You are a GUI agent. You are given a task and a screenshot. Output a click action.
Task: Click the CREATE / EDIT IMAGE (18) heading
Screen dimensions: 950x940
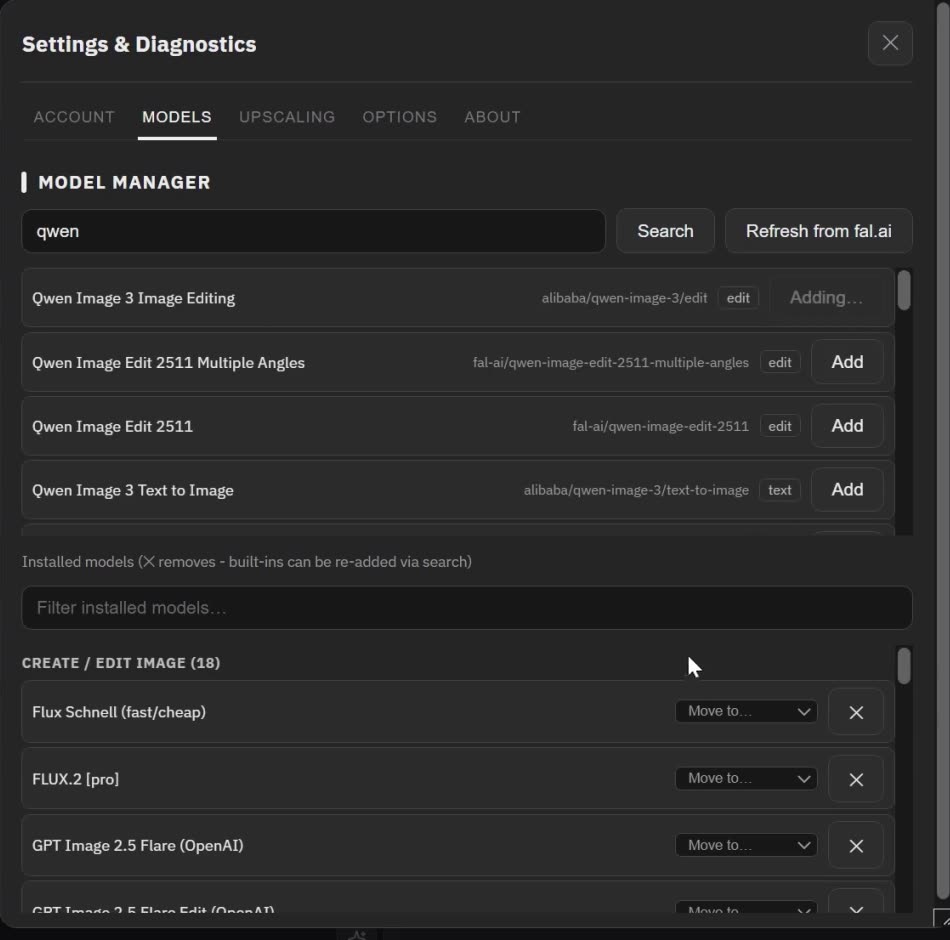click(121, 662)
